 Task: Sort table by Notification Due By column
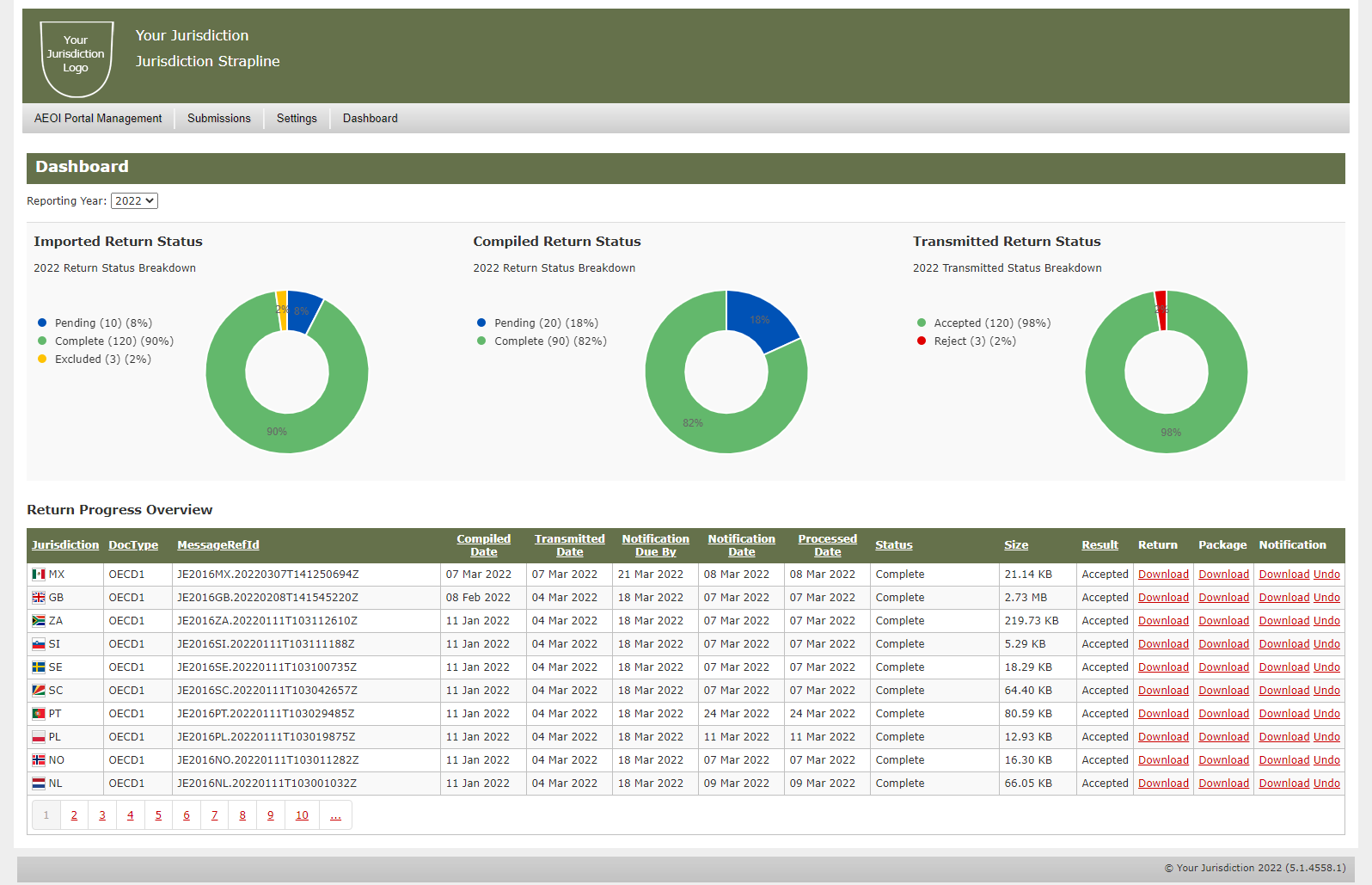tap(656, 545)
